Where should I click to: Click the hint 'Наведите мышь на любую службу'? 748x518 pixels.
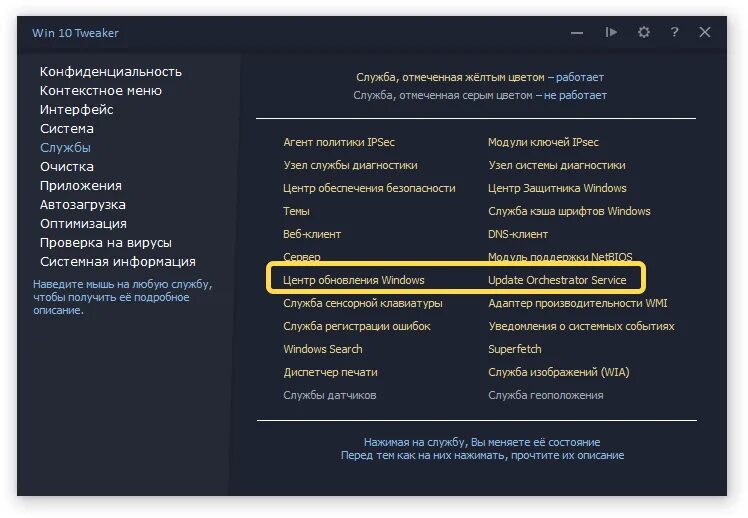tap(123, 297)
